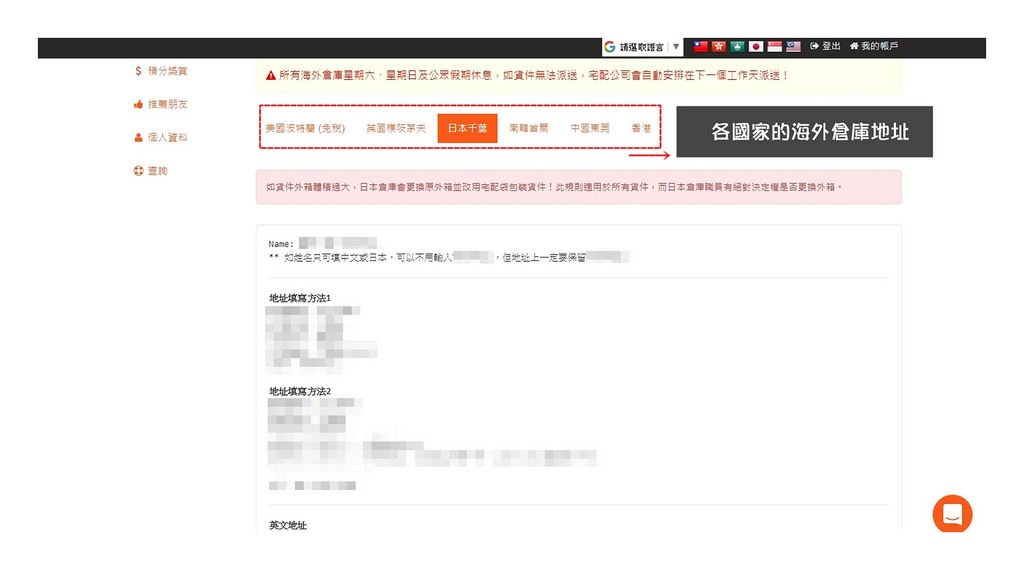Switch to 香港 warehouse tab

pyautogui.click(x=641, y=129)
